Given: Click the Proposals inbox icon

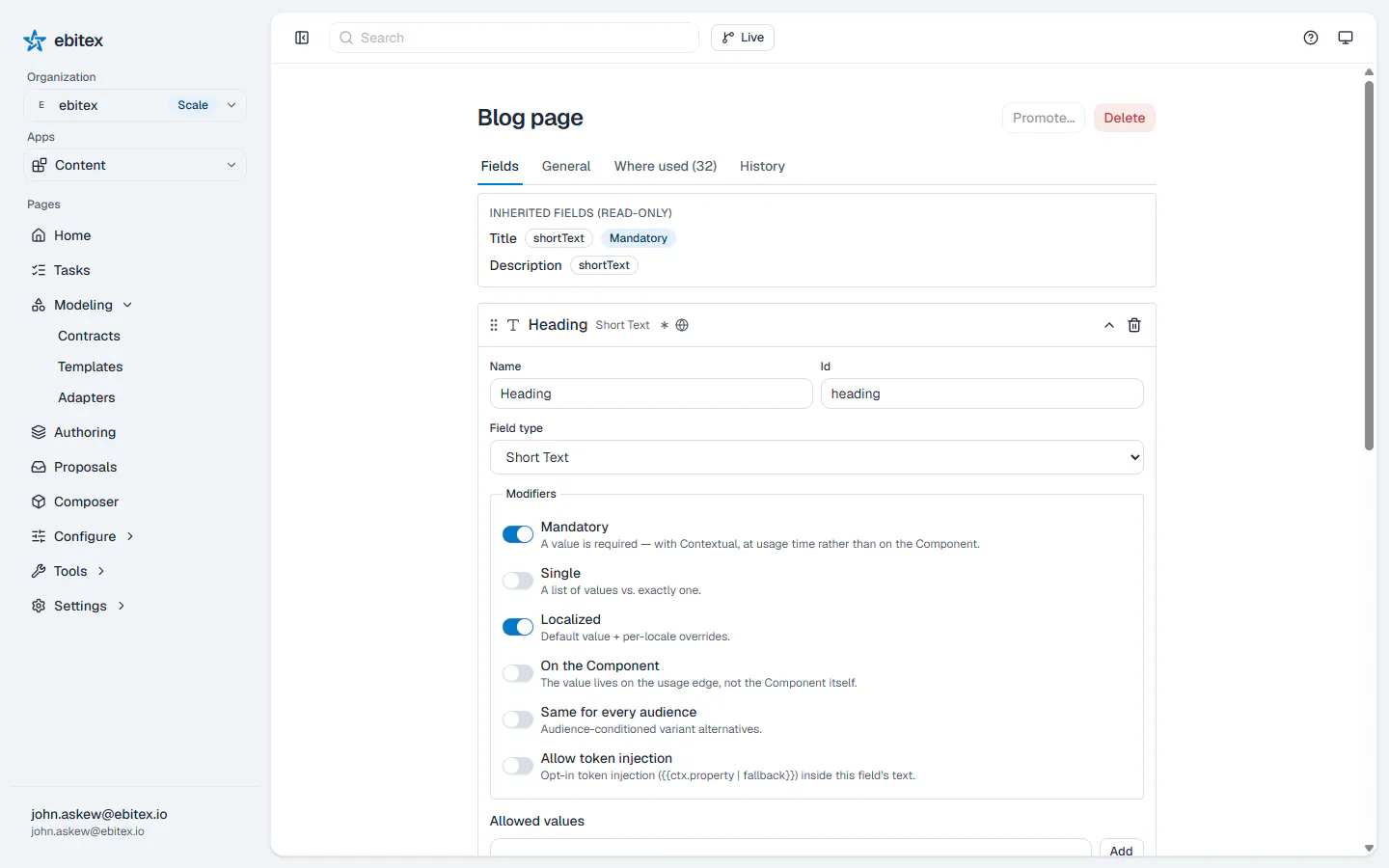Looking at the screenshot, I should click(x=39, y=467).
